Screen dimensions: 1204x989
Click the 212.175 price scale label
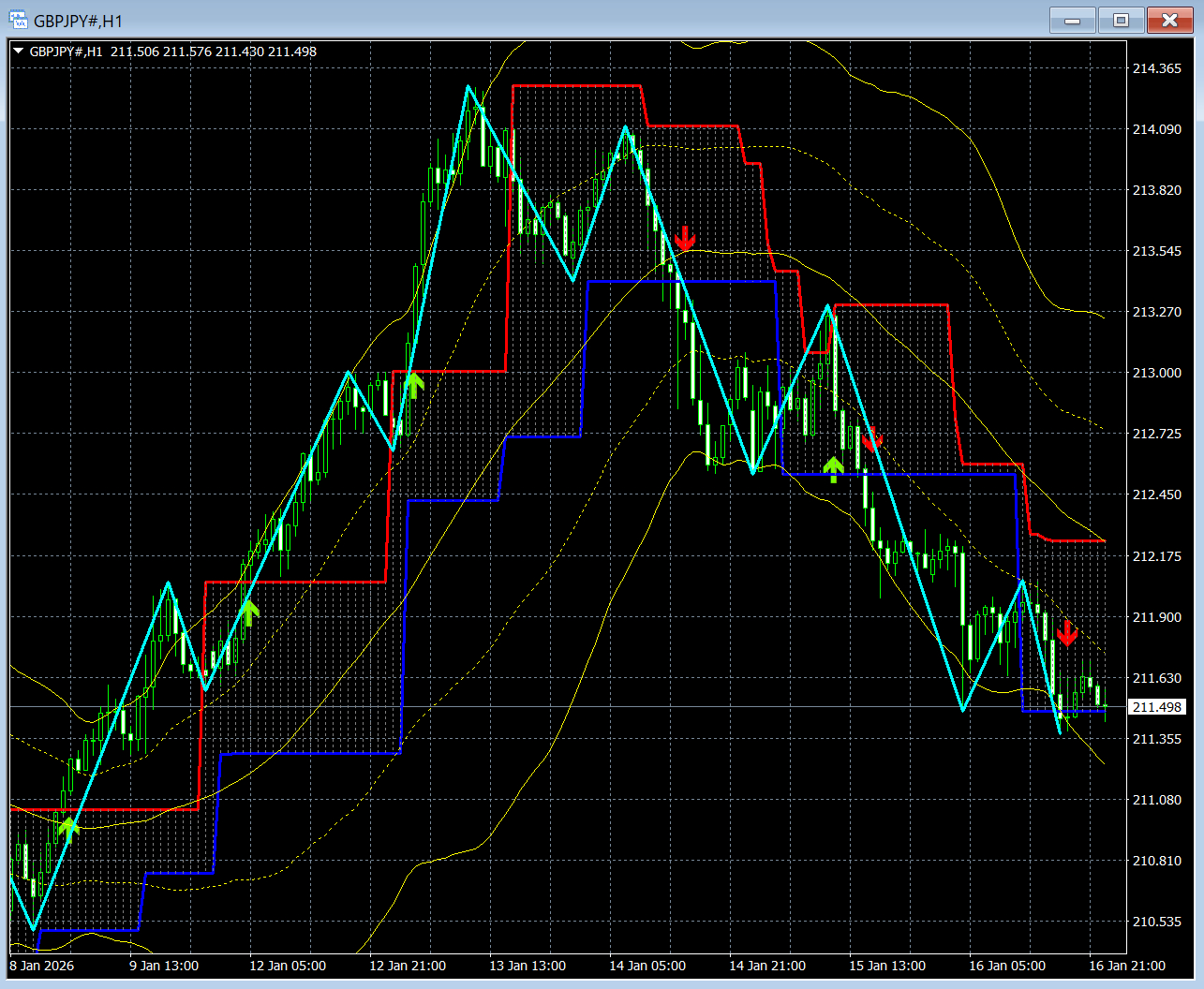[x=1157, y=556]
